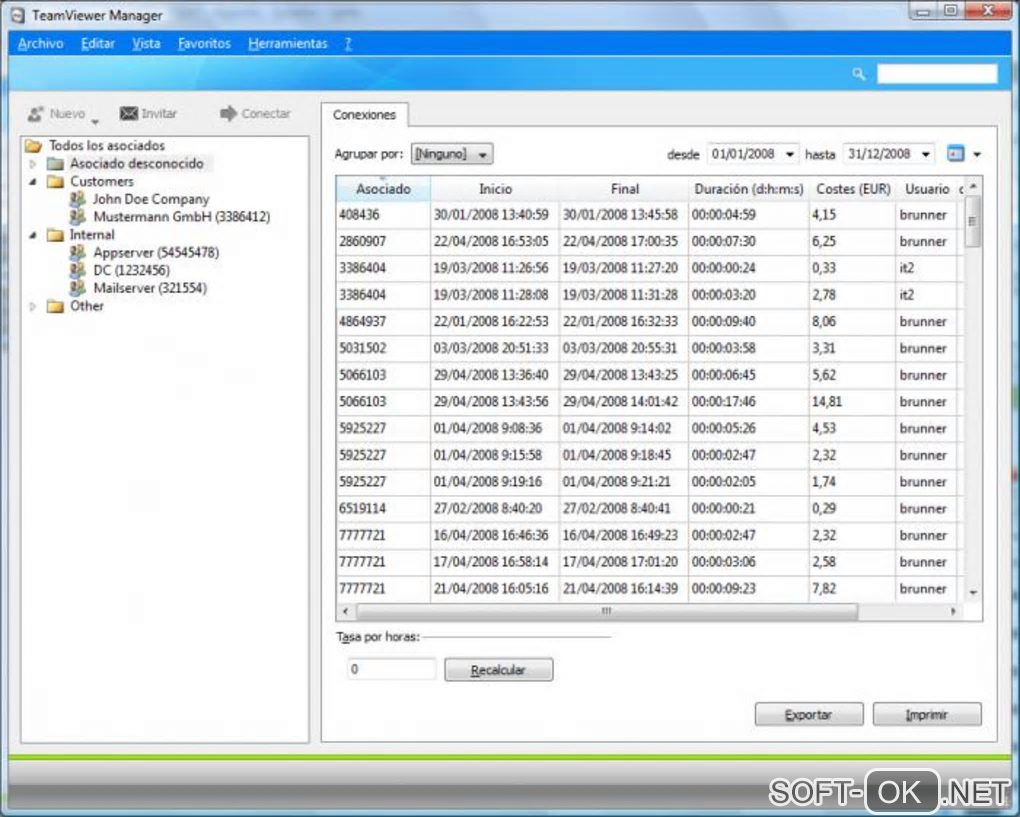The height and width of the screenshot is (817, 1020).
Task: Open the desde date dropdown
Action: pyautogui.click(x=789, y=154)
